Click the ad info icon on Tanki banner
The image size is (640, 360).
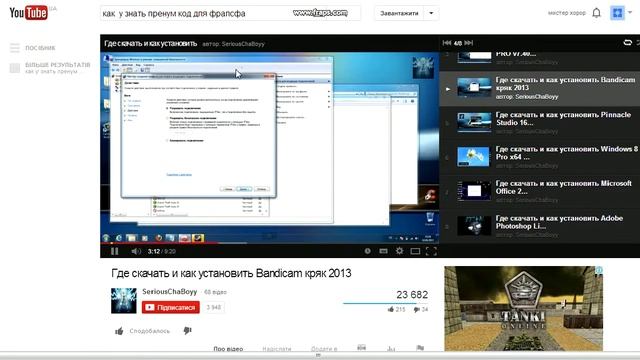599,270
